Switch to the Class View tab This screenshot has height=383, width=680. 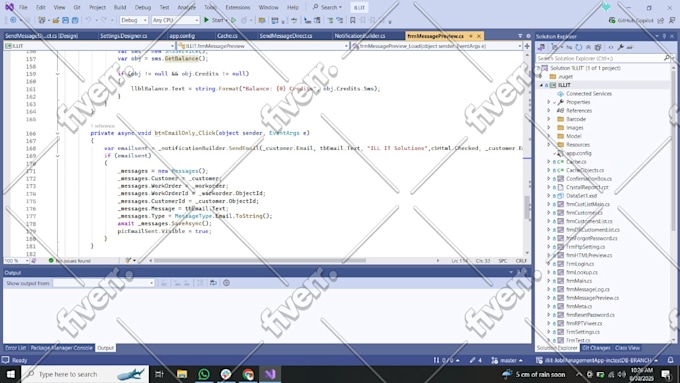coord(627,348)
